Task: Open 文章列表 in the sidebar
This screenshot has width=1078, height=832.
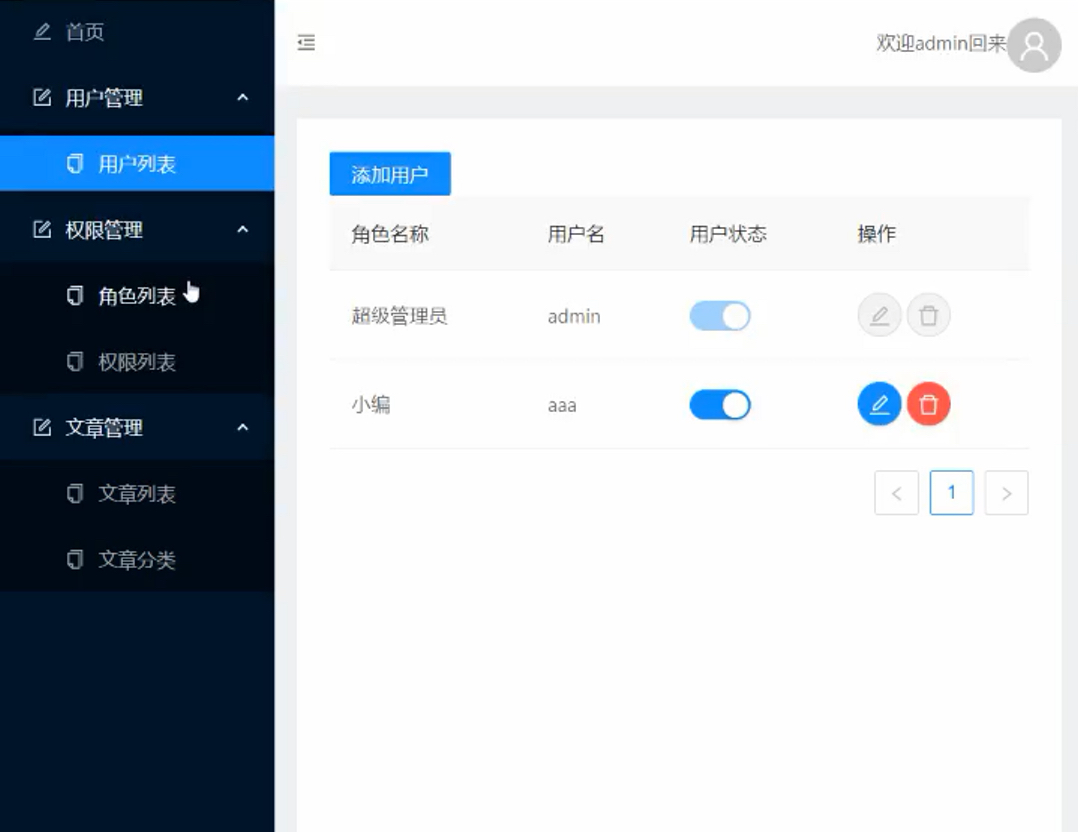Action: [x=137, y=494]
